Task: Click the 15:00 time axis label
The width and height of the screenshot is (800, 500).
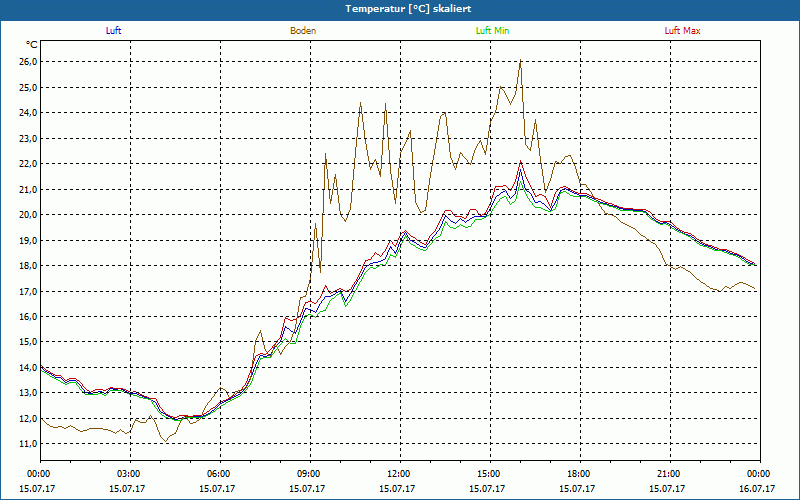Action: 490,474
